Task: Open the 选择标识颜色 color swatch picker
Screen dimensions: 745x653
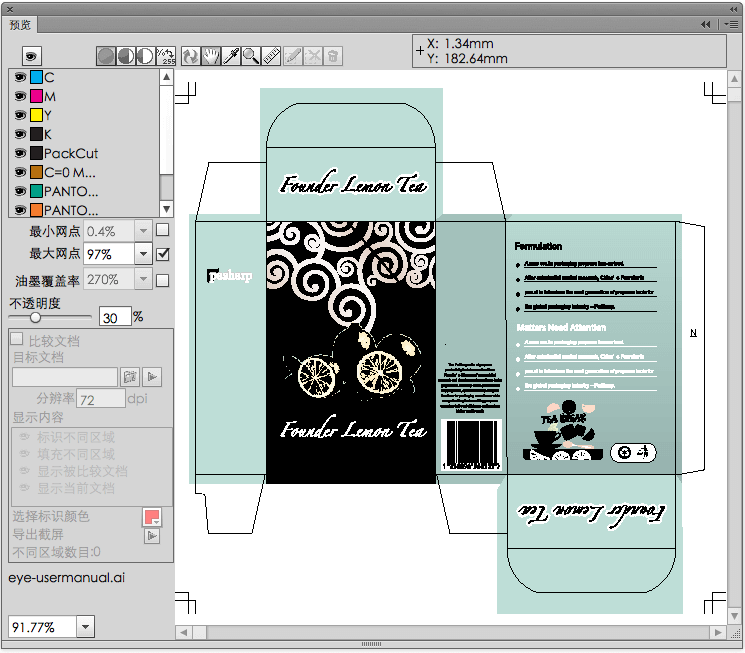Action: click(x=152, y=517)
